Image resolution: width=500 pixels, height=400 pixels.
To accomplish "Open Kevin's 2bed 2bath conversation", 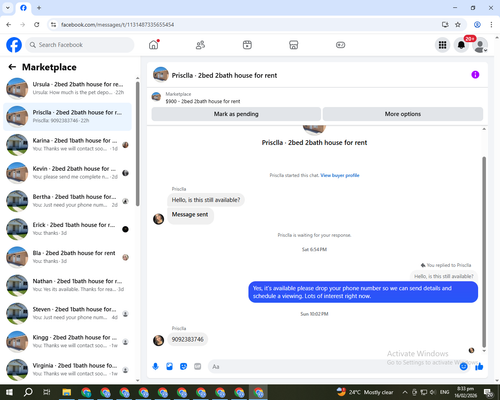I will point(67,173).
